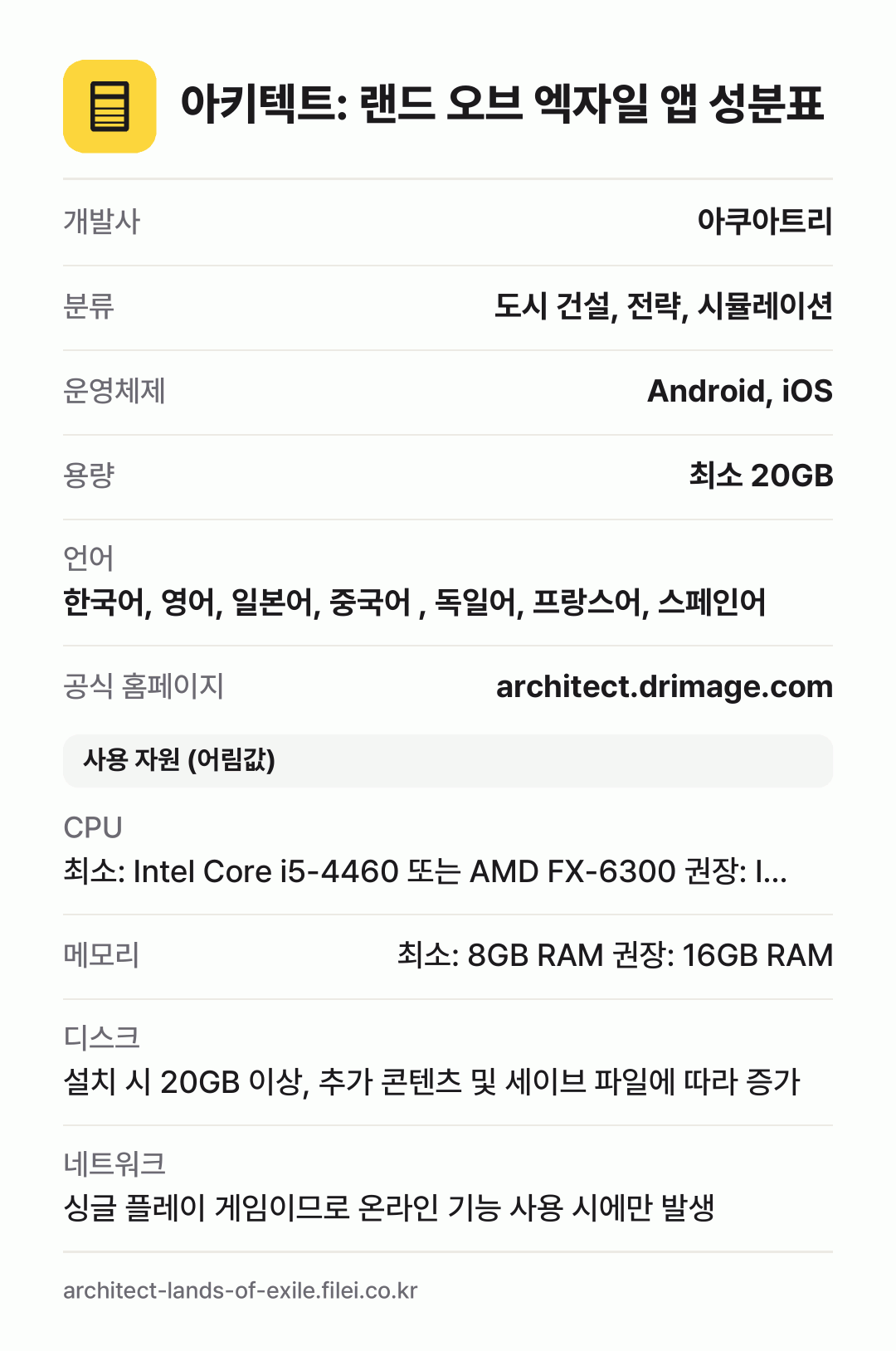Select the '공식 홈페이지' label
The width and height of the screenshot is (896, 1351).
pos(144,687)
